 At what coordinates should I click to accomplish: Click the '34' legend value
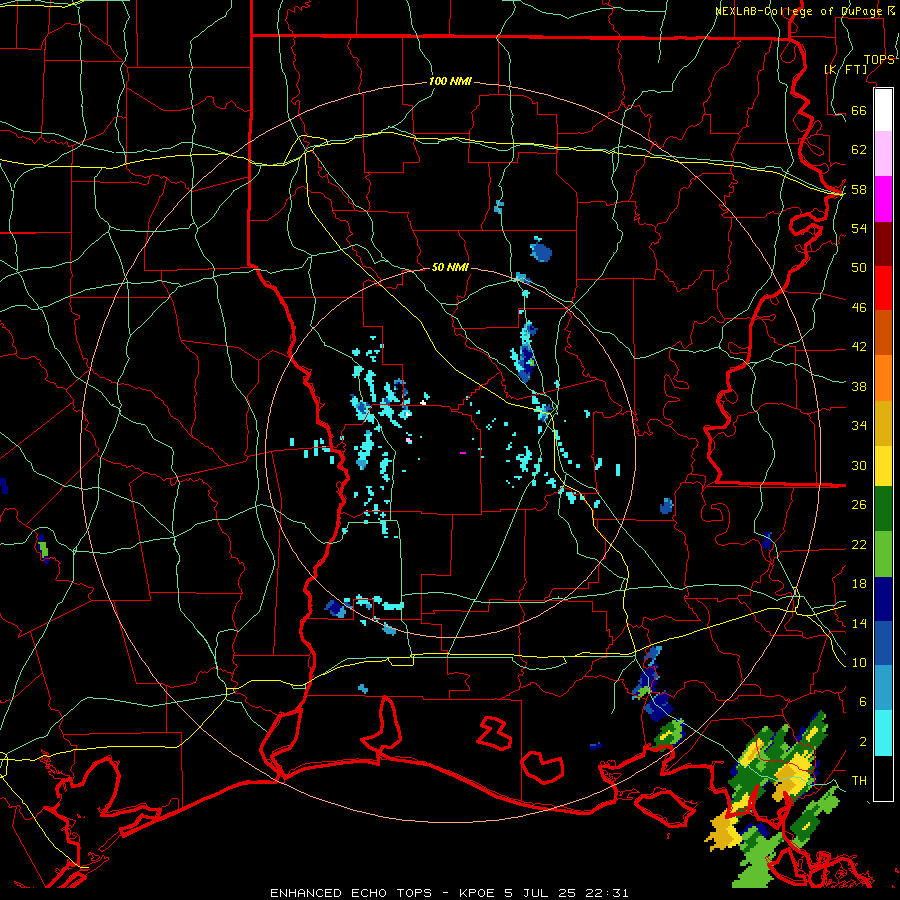[859, 426]
